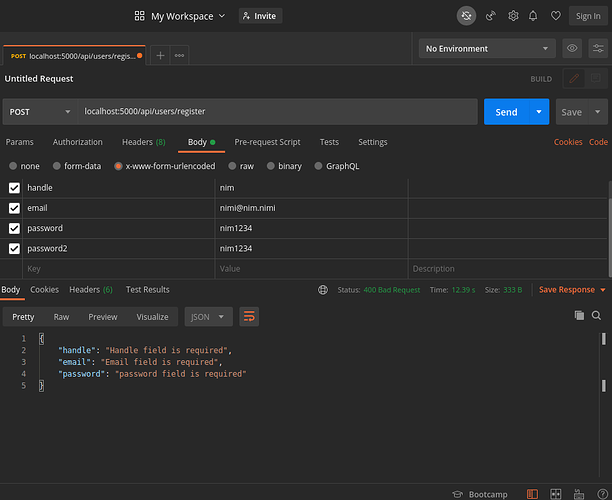Image resolution: width=612 pixels, height=500 pixels.
Task: Search the response with magnifier icon
Action: pyautogui.click(x=596, y=315)
